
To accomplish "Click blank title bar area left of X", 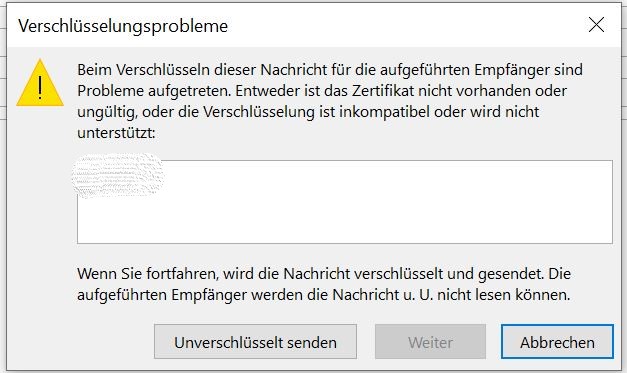I will pyautogui.click(x=400, y=26).
